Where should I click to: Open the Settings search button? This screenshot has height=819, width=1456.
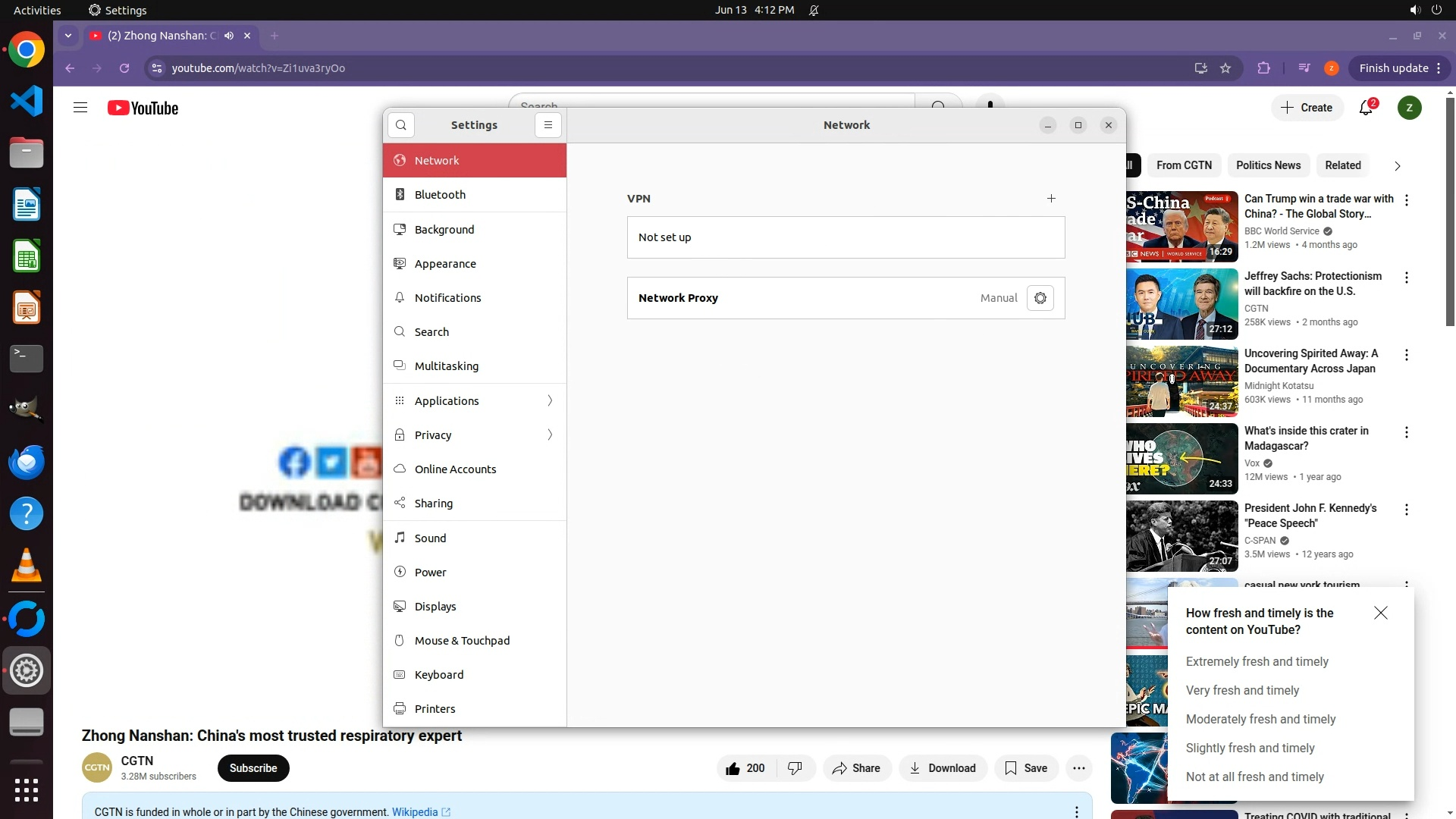401,125
